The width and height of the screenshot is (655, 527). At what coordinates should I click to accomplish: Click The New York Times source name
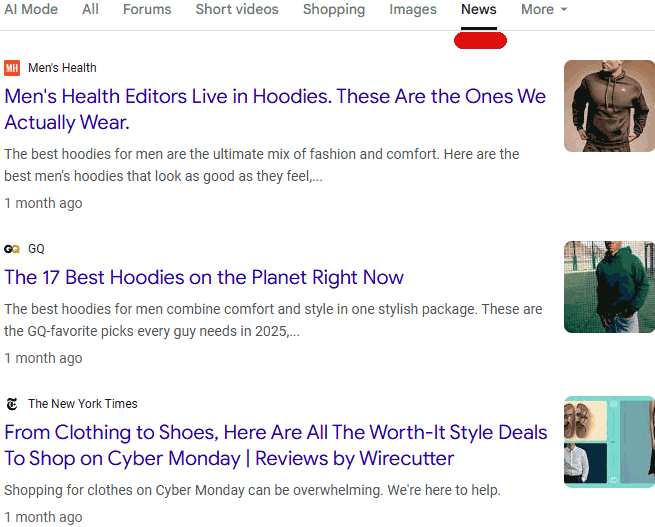pos(82,404)
